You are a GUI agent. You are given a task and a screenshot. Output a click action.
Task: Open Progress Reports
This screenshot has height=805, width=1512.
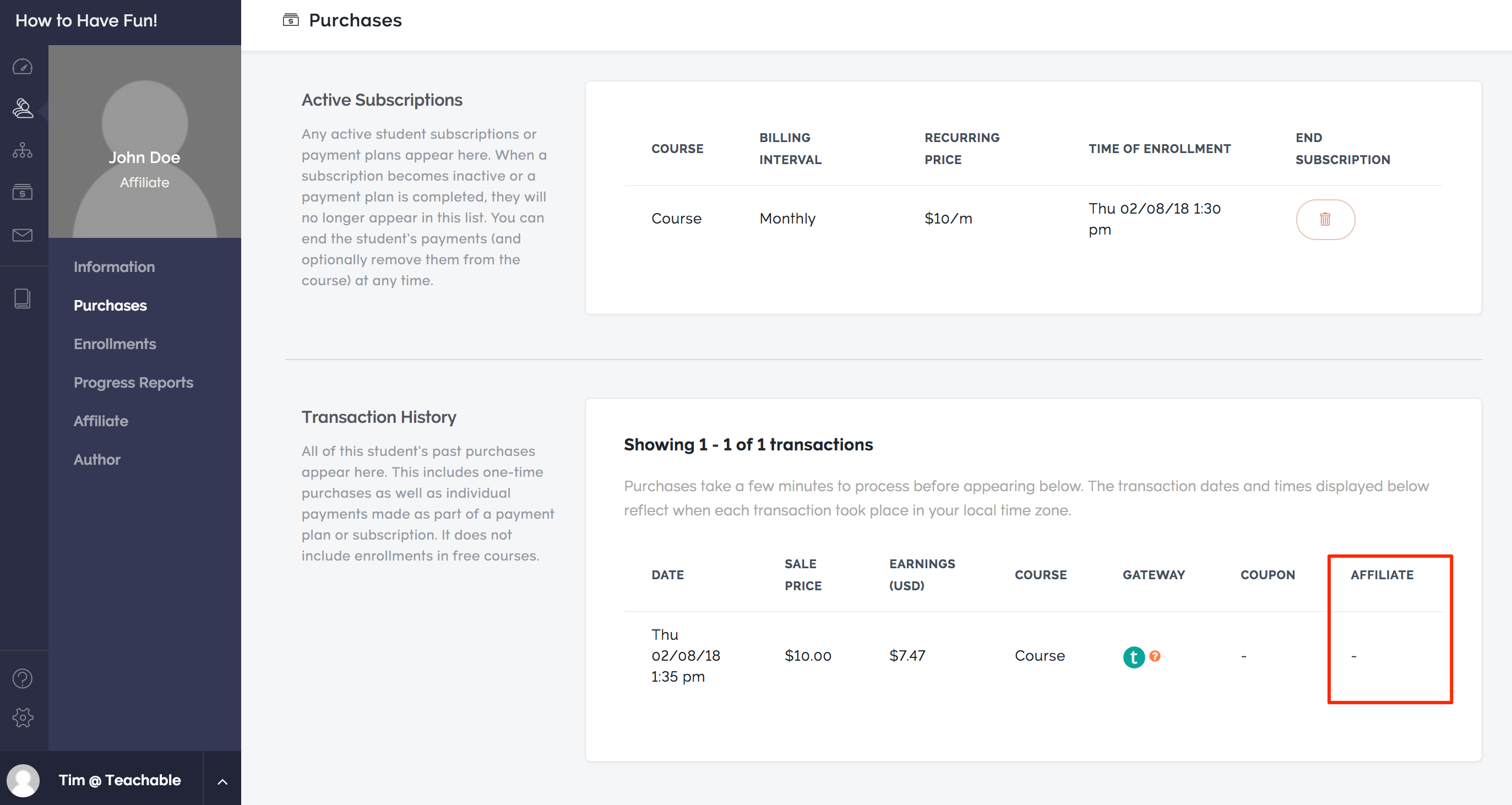coord(133,382)
